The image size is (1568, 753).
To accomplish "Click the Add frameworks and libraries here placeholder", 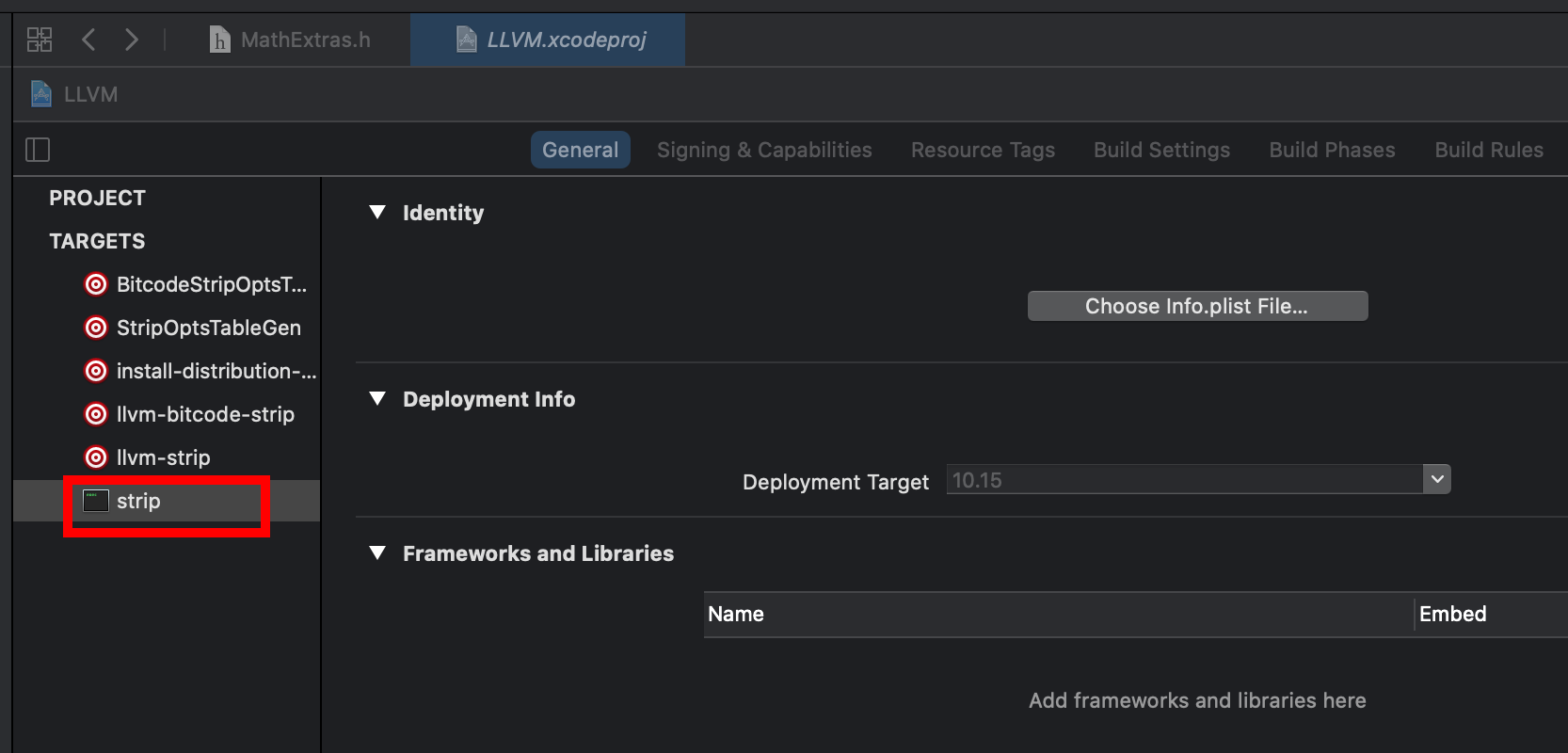I will tap(1197, 700).
